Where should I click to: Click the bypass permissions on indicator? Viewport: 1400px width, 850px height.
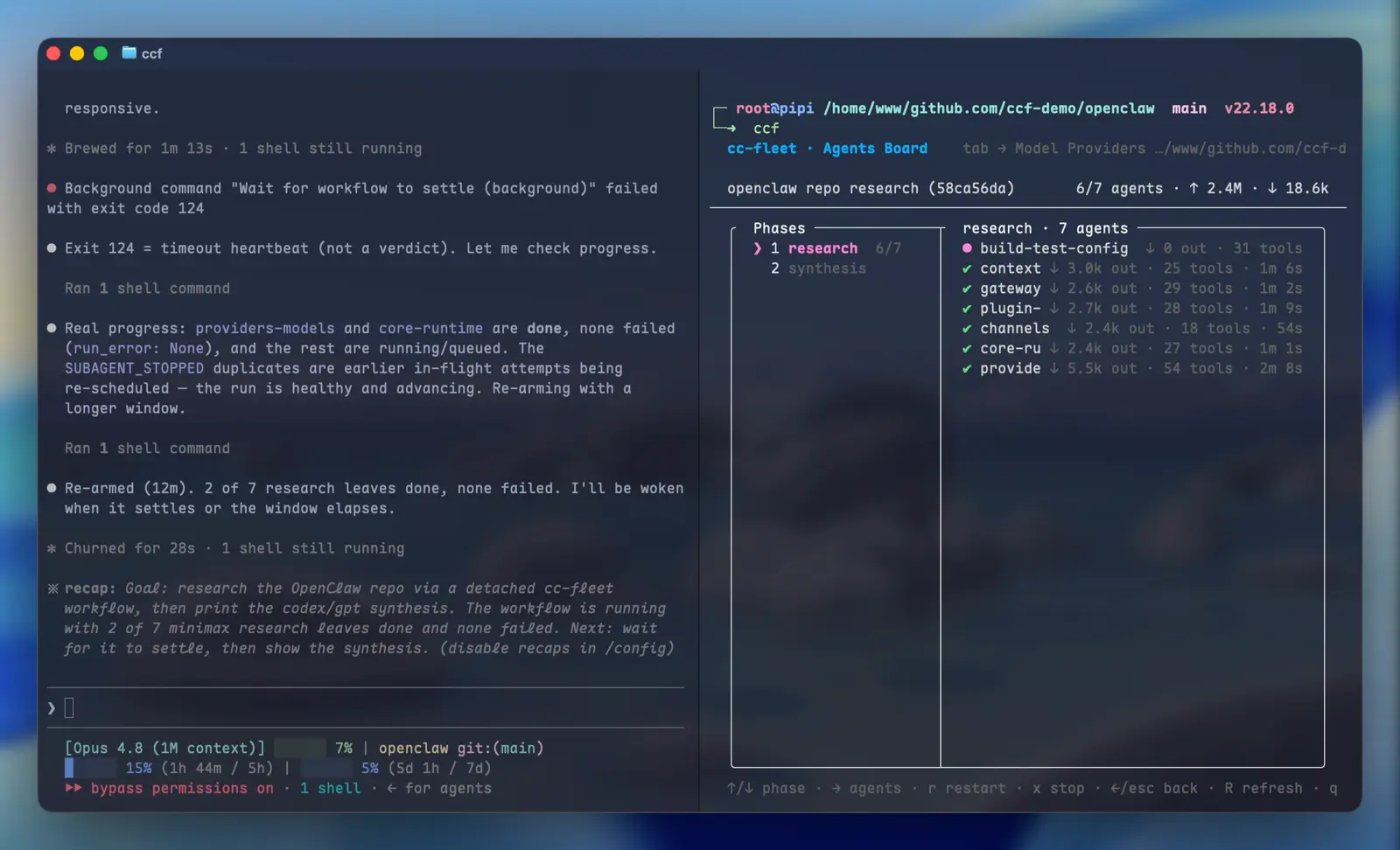click(182, 788)
